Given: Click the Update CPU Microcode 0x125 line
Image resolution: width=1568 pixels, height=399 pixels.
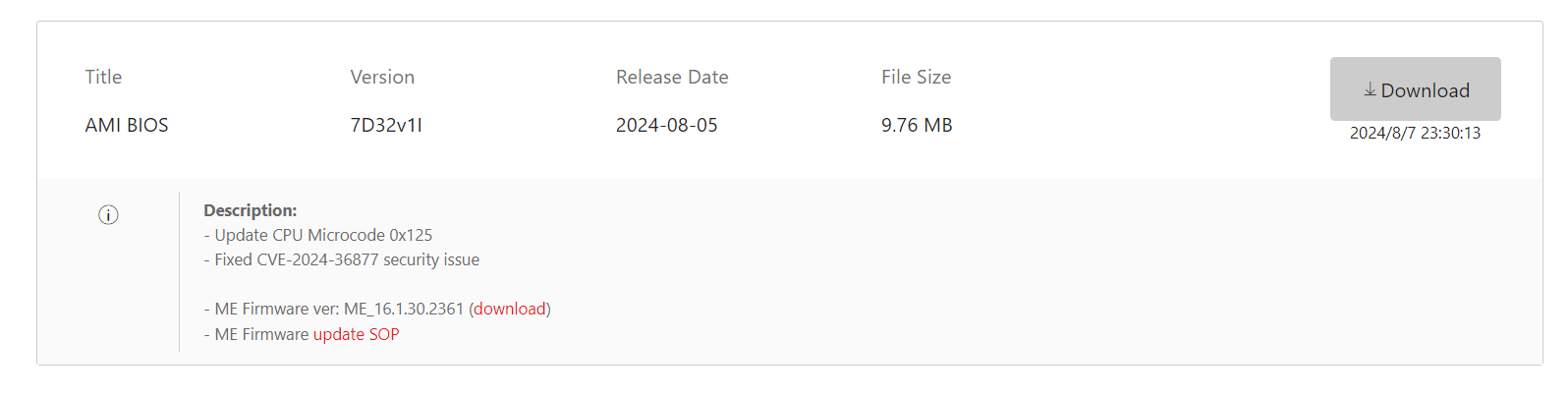Looking at the screenshot, I should click(318, 235).
